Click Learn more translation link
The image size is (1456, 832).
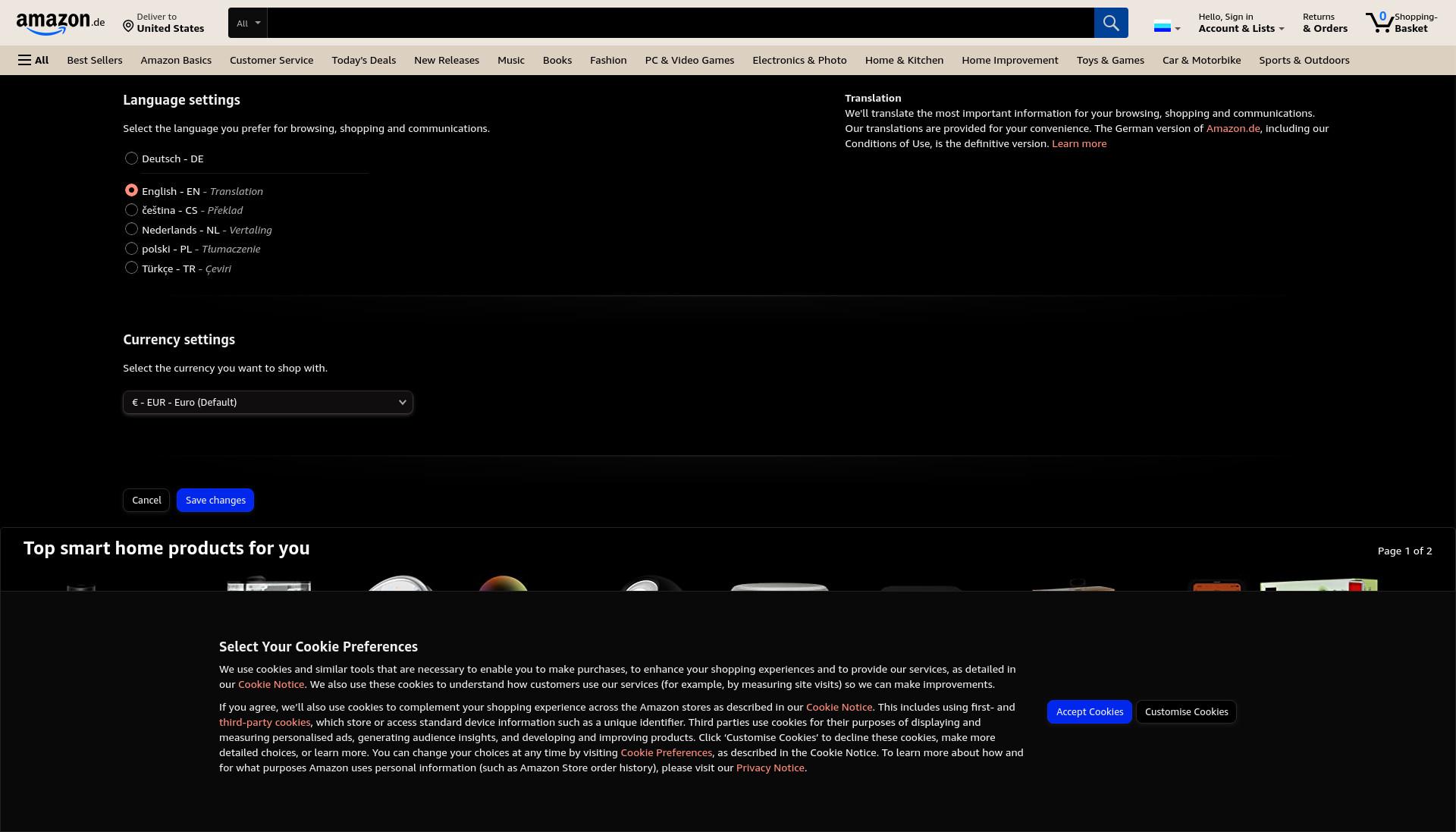point(1079,143)
